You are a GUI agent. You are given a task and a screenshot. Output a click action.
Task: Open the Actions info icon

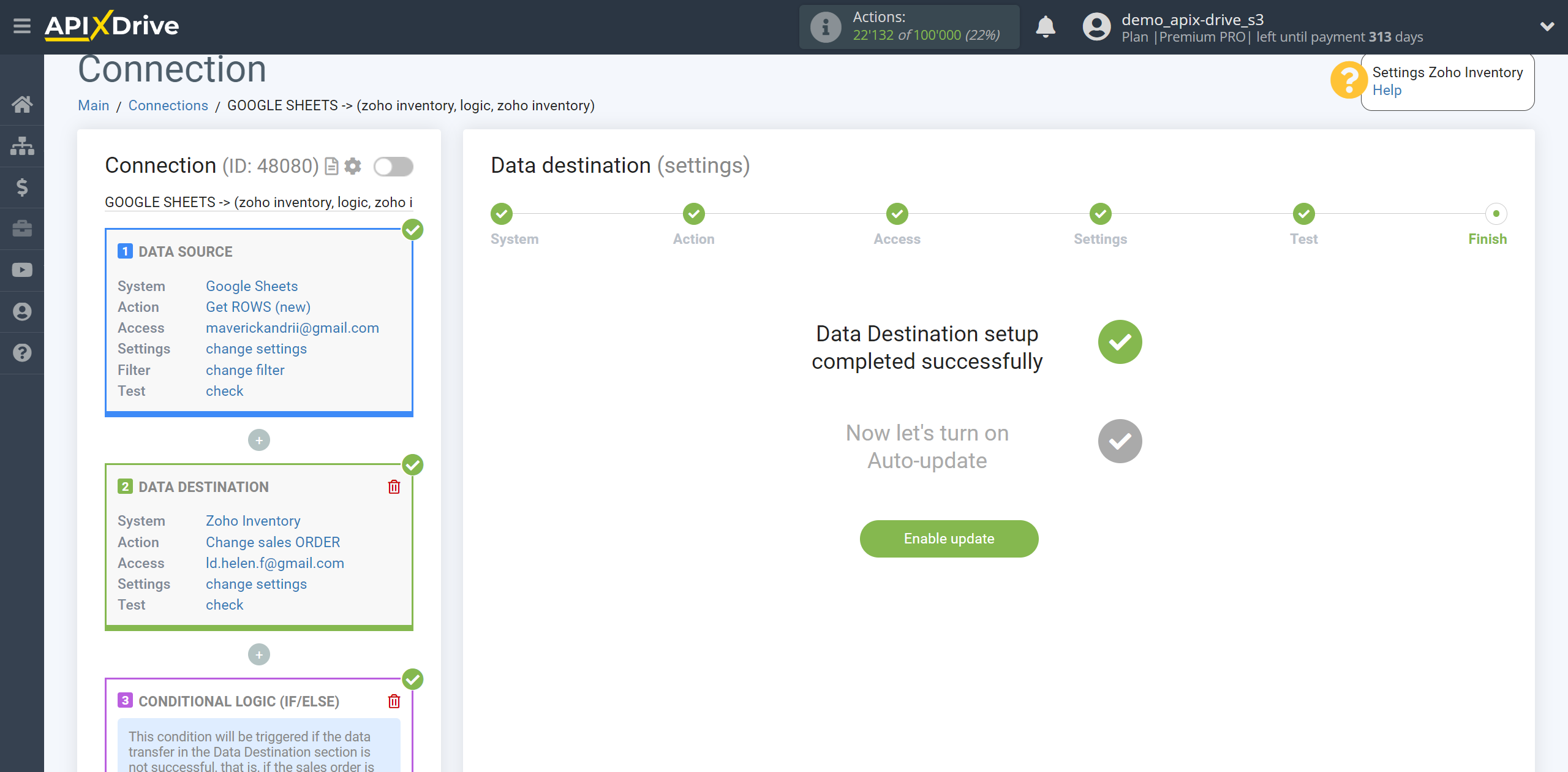pyautogui.click(x=825, y=27)
